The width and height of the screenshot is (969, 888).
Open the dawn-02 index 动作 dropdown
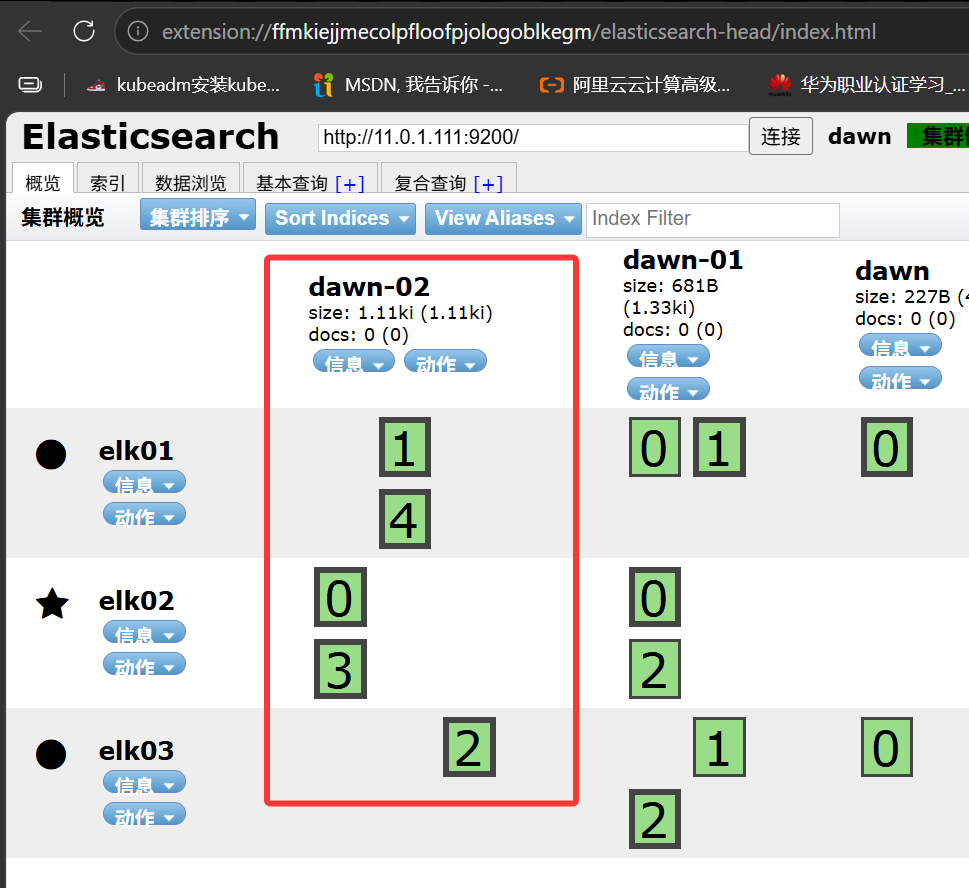click(445, 362)
